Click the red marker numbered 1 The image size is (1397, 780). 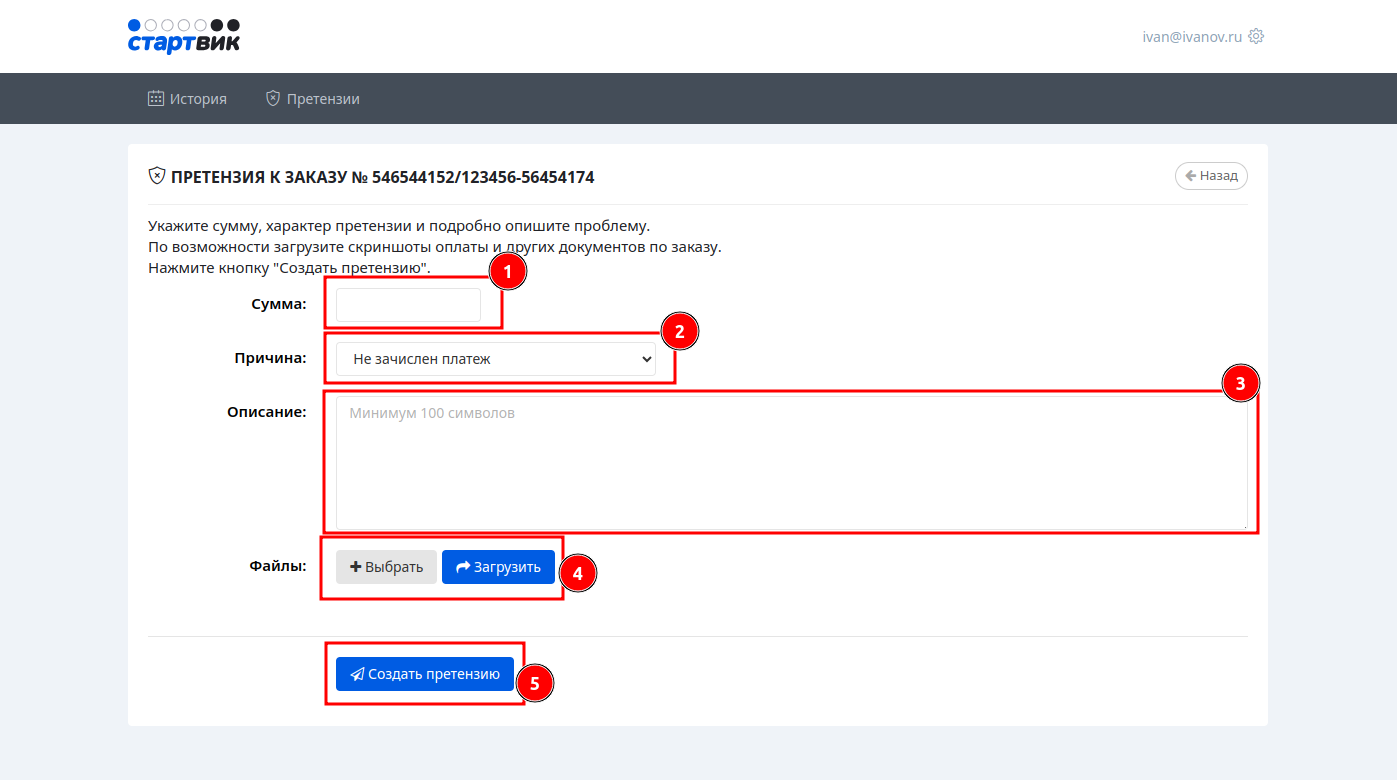click(507, 271)
